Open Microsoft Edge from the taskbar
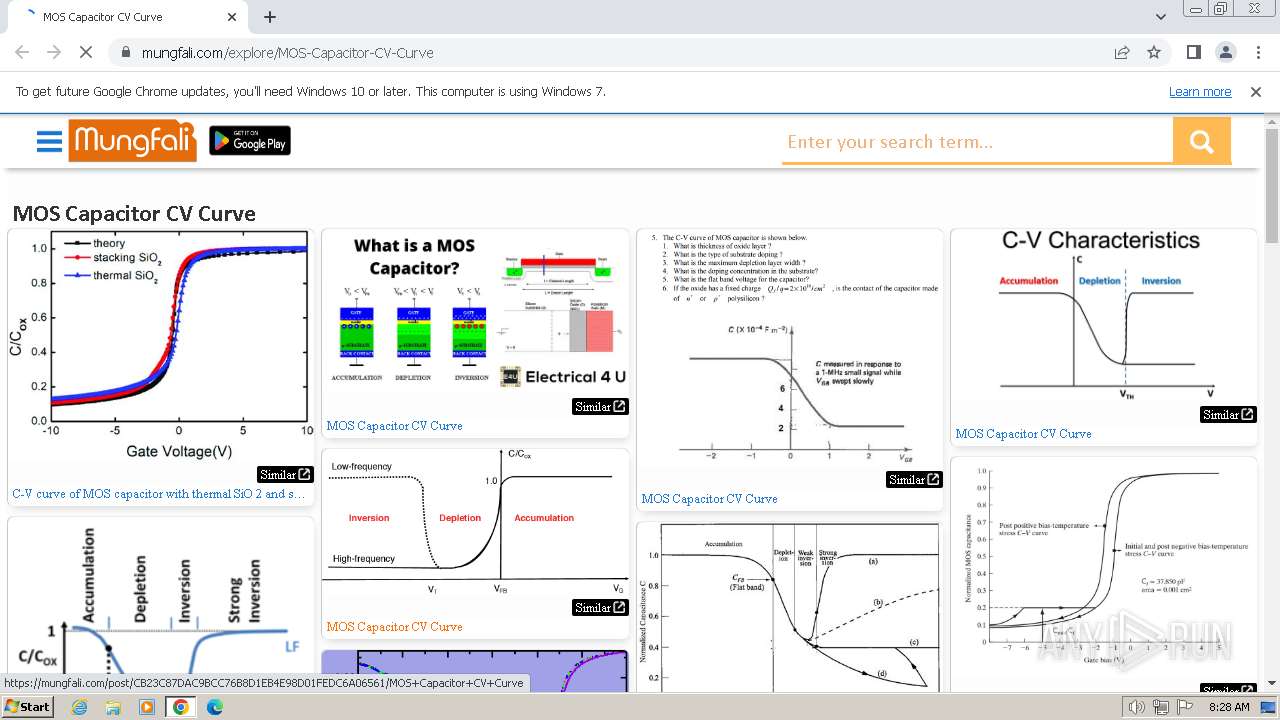1280x720 pixels. click(x=215, y=707)
